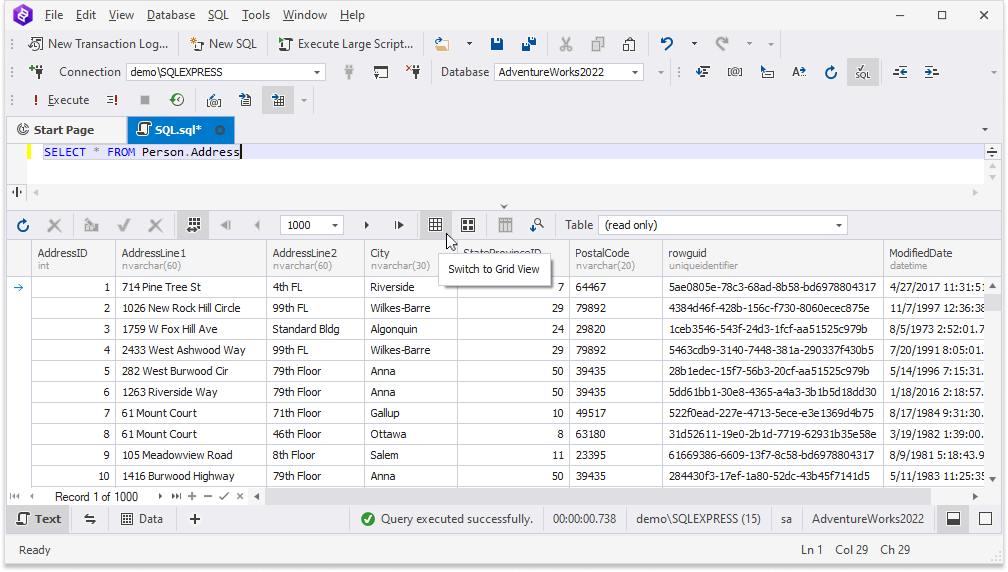The width and height of the screenshot is (1008, 572).
Task: Expand the Open file dropdown arrow
Action: click(x=469, y=44)
